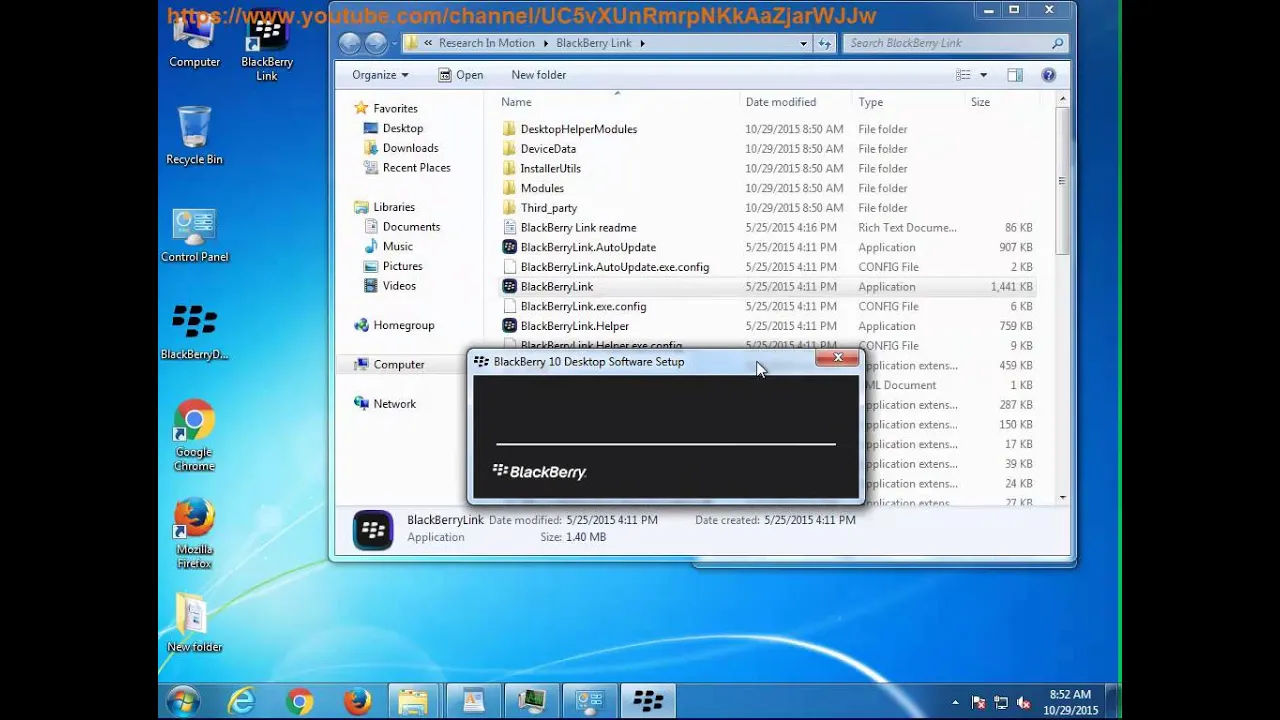Viewport: 1280px width, 720px height.
Task: Open the Control Panel desktop icon
Action: (x=194, y=236)
